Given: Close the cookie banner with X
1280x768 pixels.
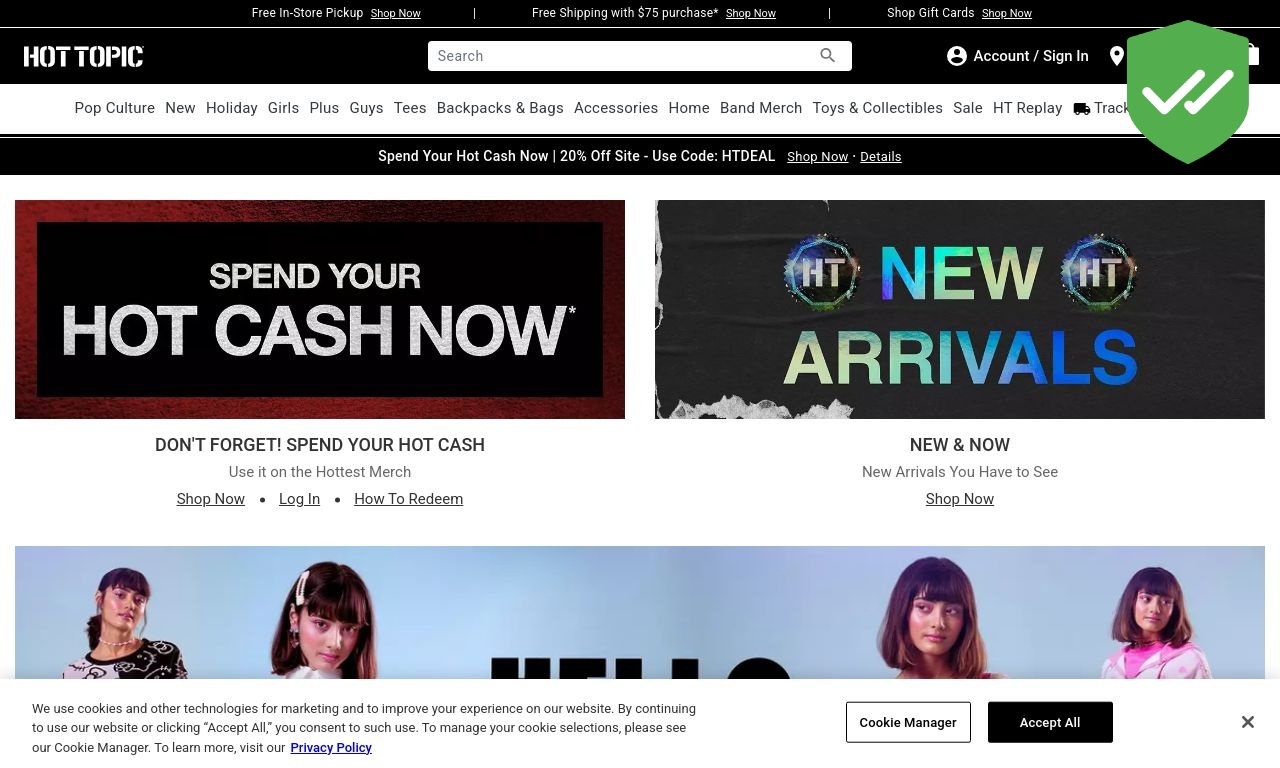Looking at the screenshot, I should pyautogui.click(x=1248, y=722).
